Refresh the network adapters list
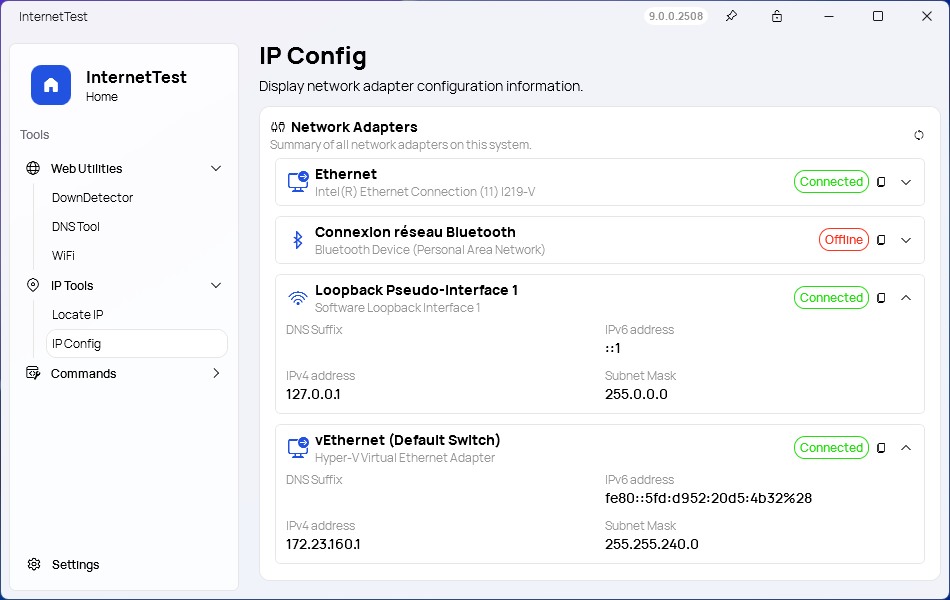The width and height of the screenshot is (950, 600). pos(918,135)
